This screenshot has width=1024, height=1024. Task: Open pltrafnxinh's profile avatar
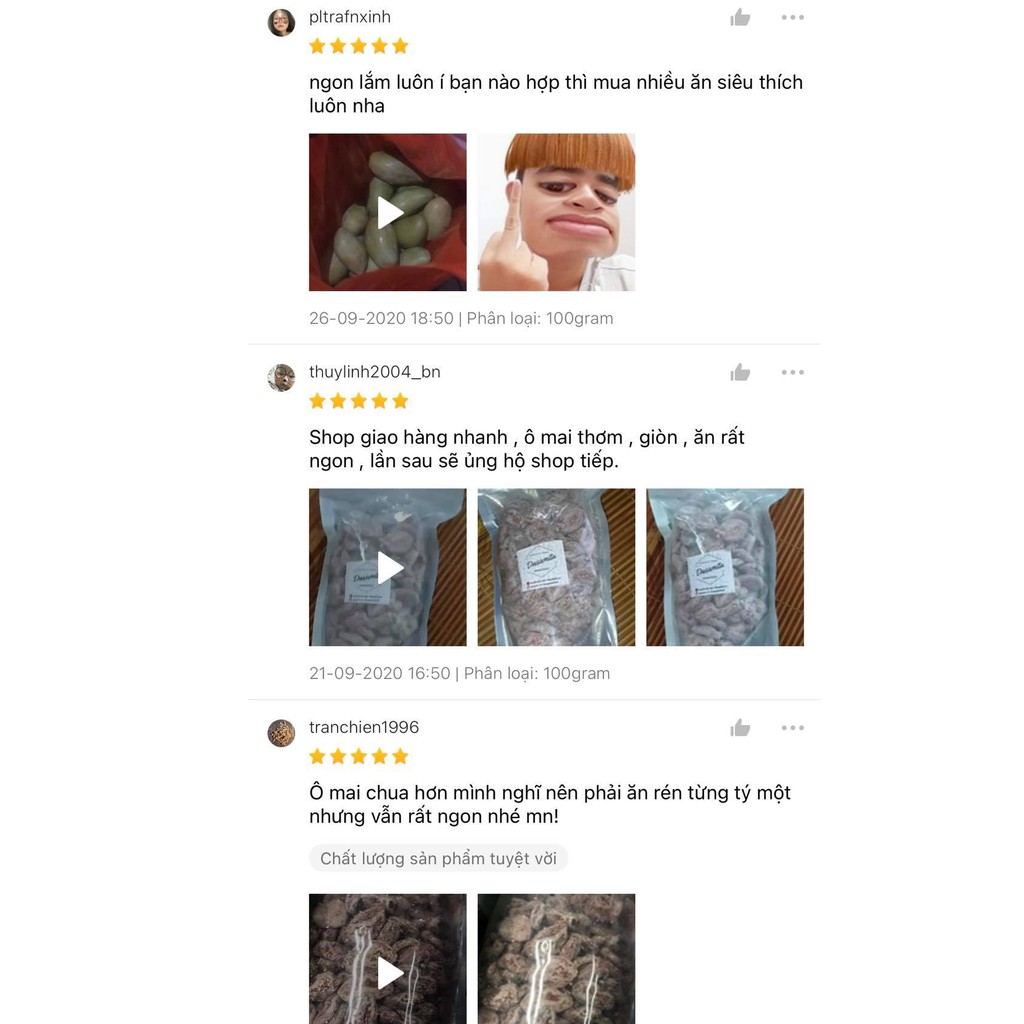coord(281,23)
